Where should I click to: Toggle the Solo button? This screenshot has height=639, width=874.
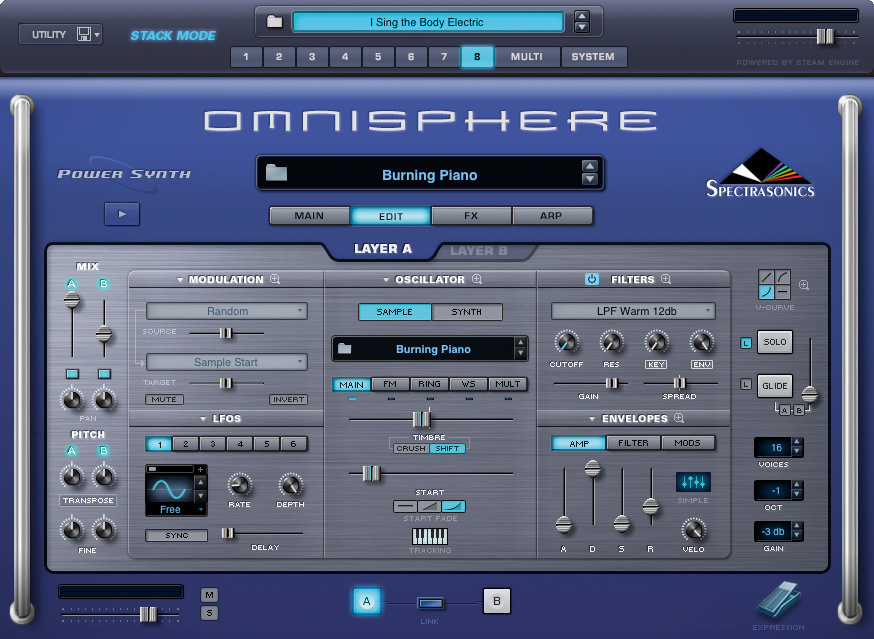775,342
